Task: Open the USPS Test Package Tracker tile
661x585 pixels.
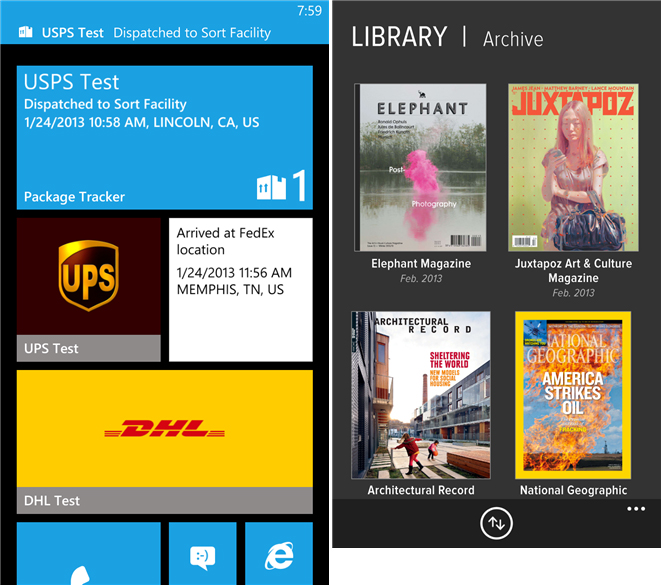Action: (164, 138)
